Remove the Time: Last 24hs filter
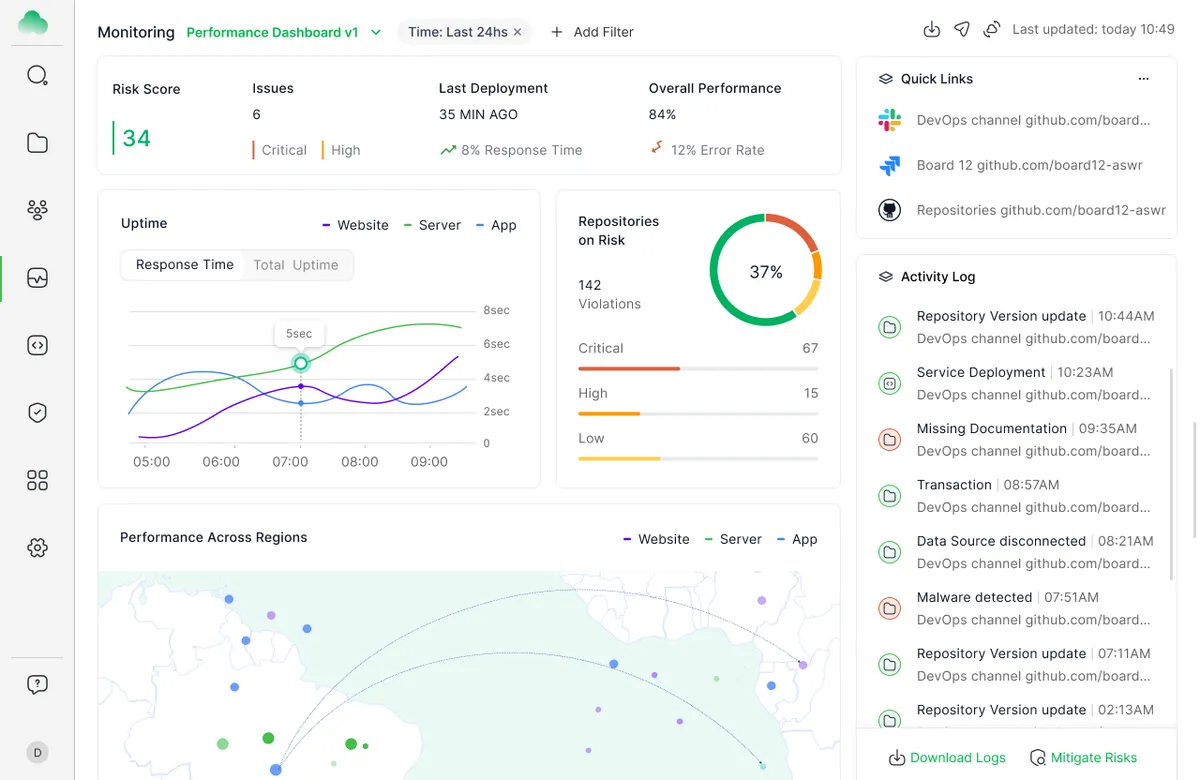The height and width of the screenshot is (780, 1200). 518,32
